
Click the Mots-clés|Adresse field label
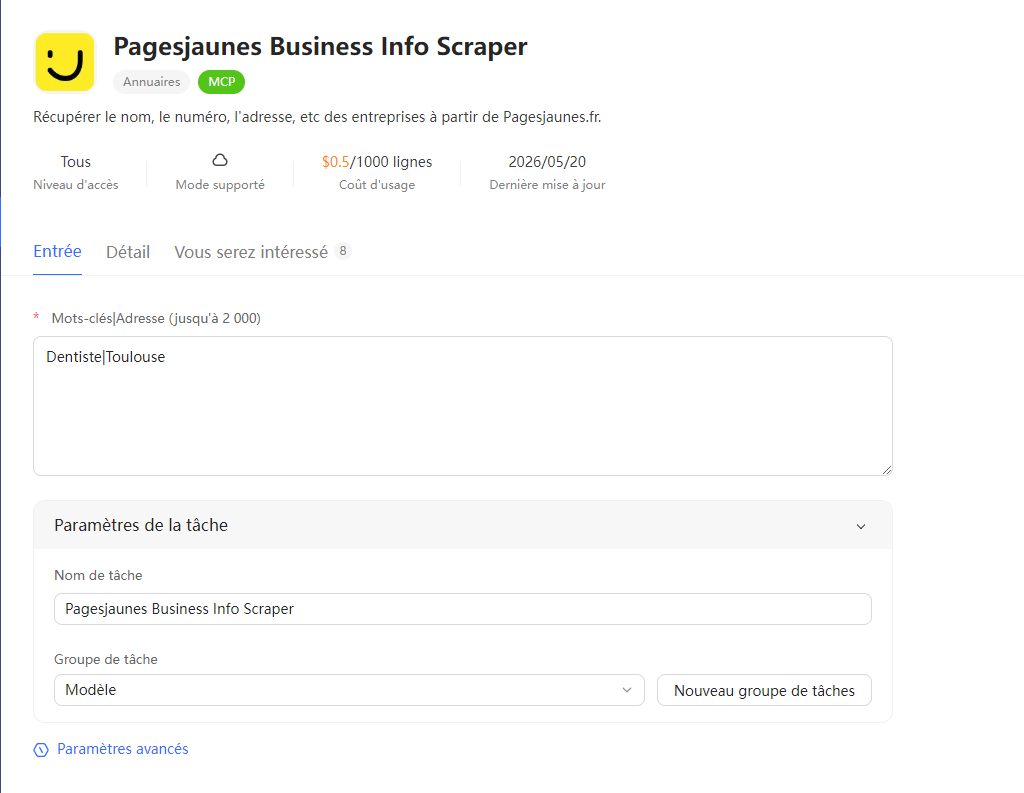[156, 318]
